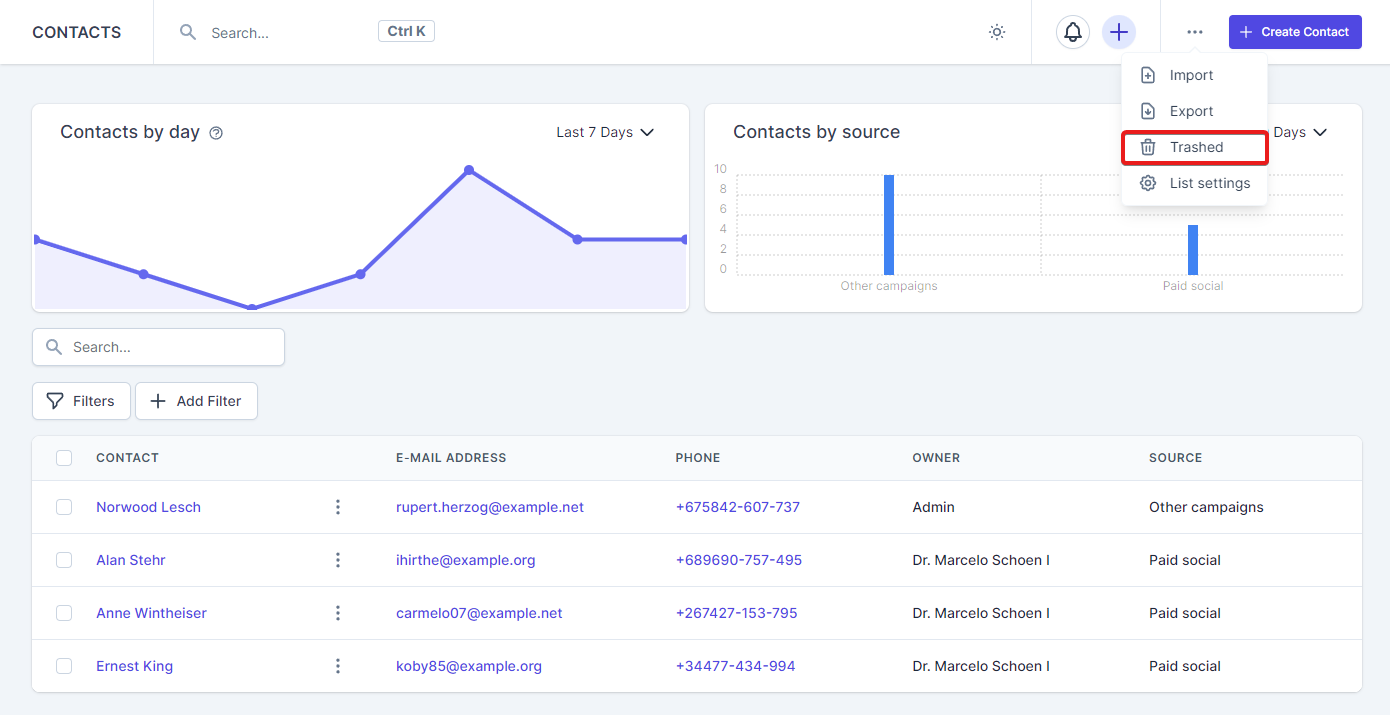Click help icon beside Contacts by day

pos(216,133)
